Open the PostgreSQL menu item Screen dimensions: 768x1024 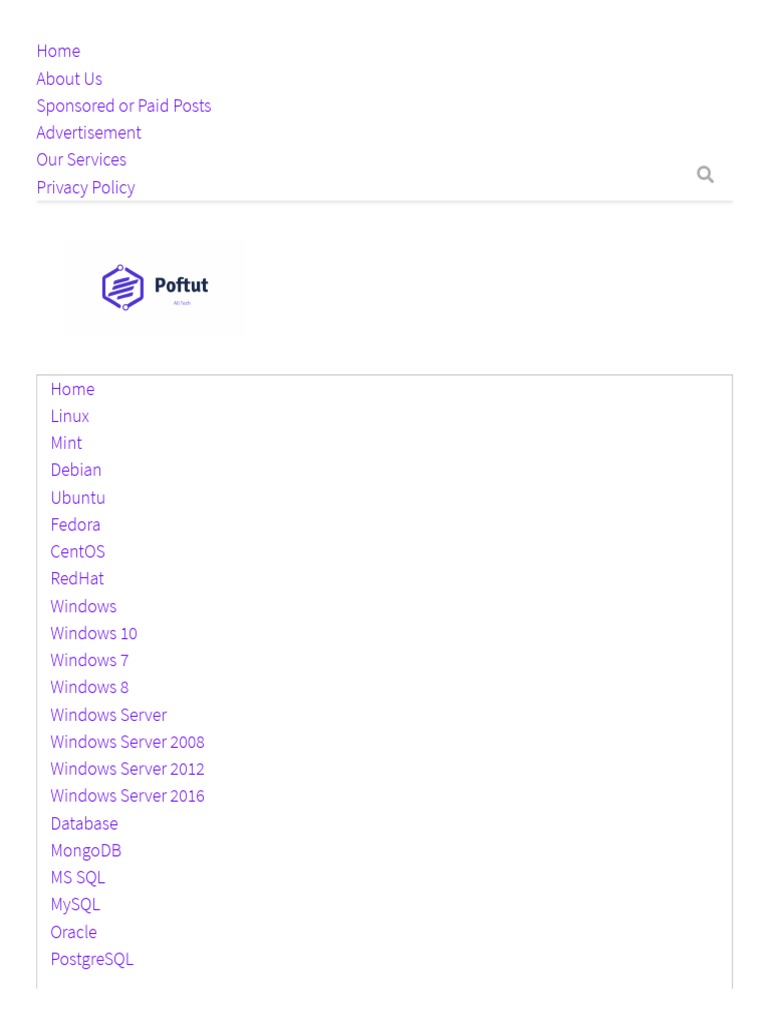click(92, 960)
